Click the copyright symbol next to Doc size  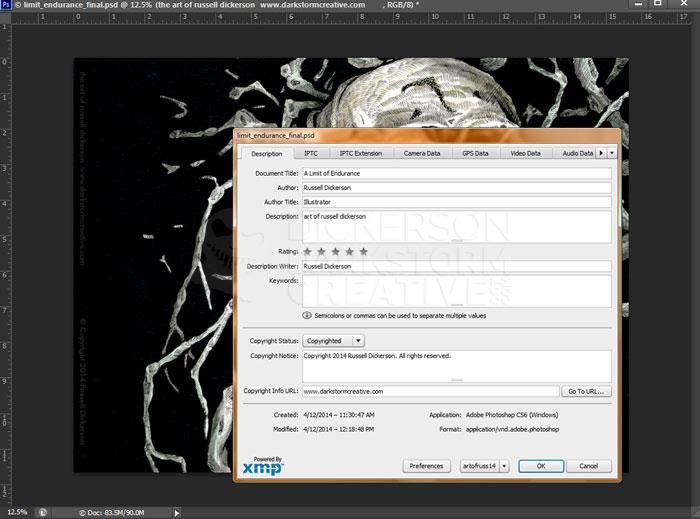coord(82,513)
